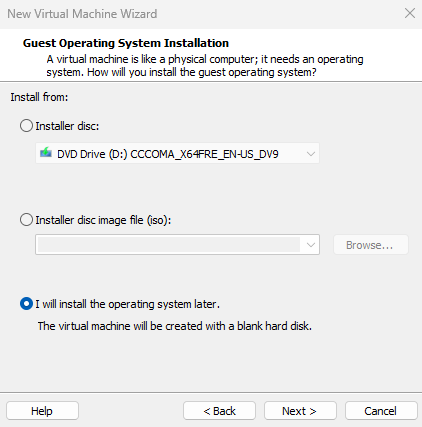Close the New Virtual Machine Wizard window
422x427 pixels.
(410, 14)
